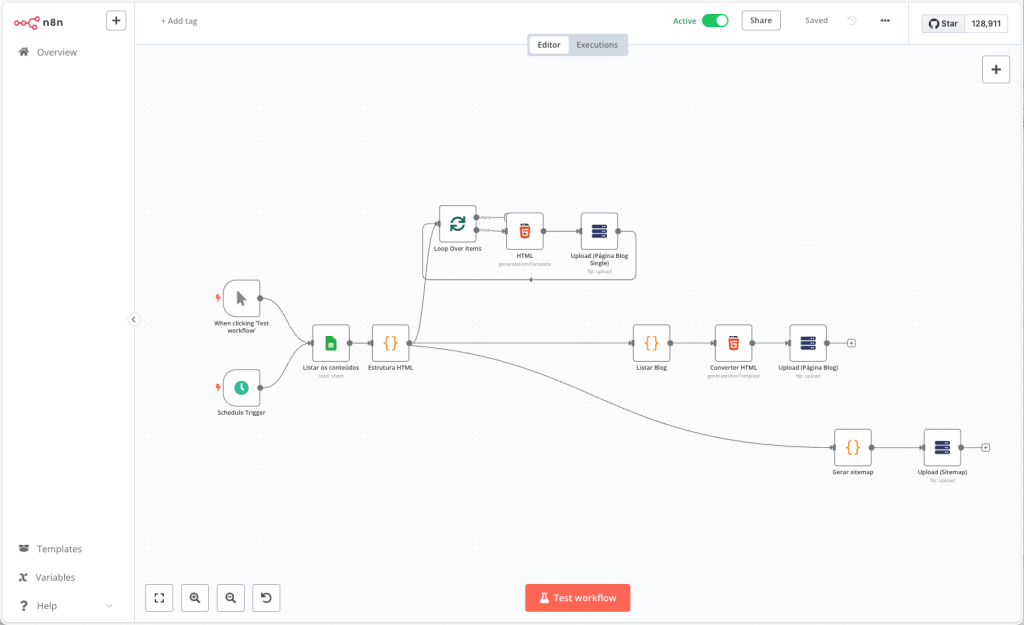Viewport: 1024px width, 625px height.
Task: Select the Editor tab
Action: [549, 45]
